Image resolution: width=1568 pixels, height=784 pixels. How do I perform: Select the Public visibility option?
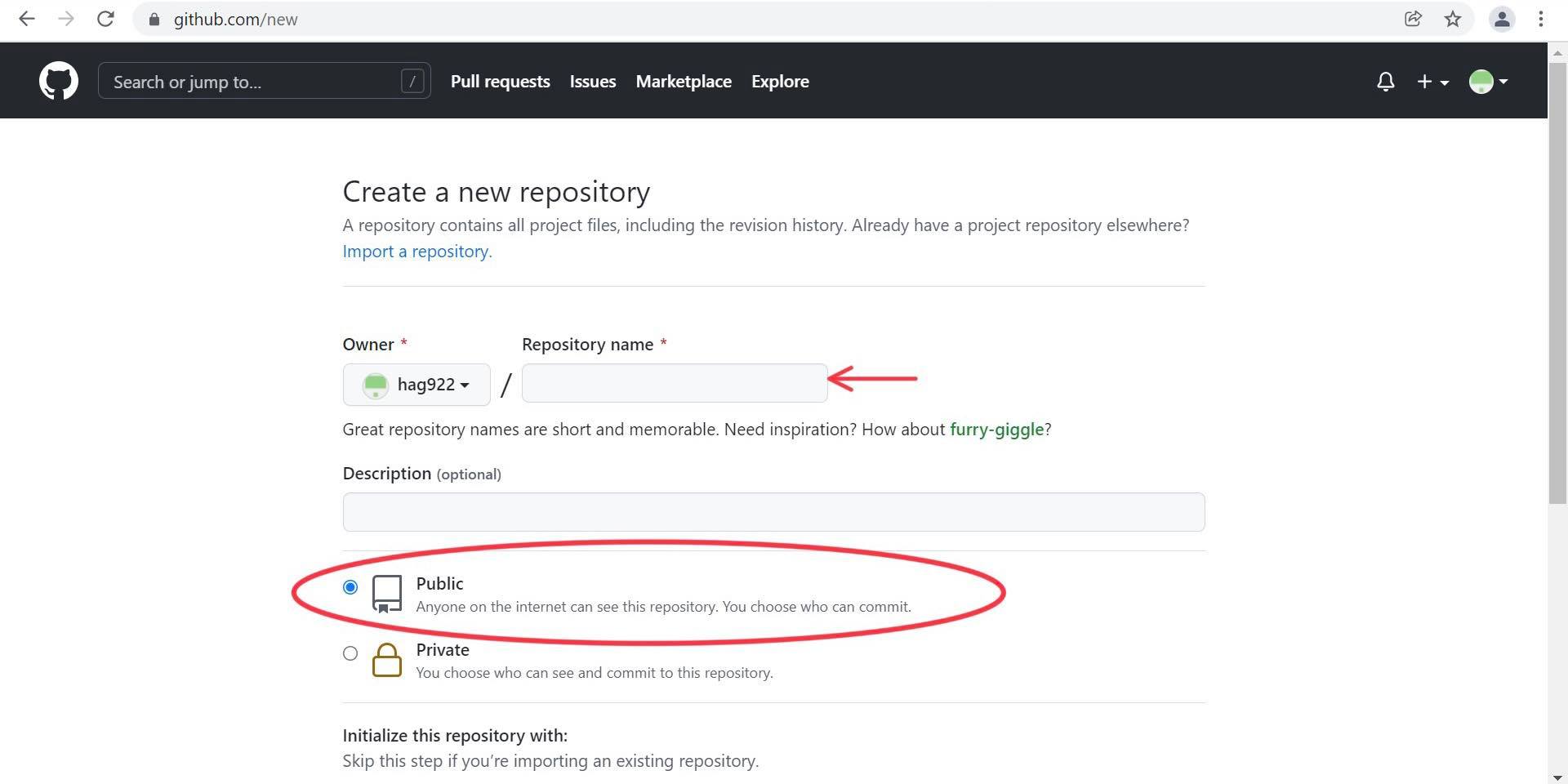point(350,587)
